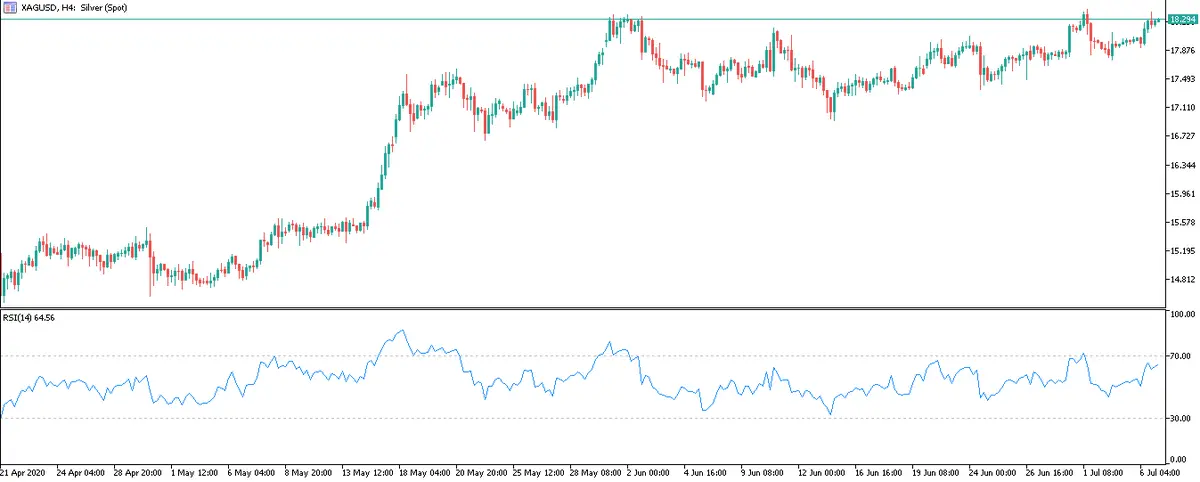
Task: Click the 24 Jun 00:00 time label
Action: point(991,471)
